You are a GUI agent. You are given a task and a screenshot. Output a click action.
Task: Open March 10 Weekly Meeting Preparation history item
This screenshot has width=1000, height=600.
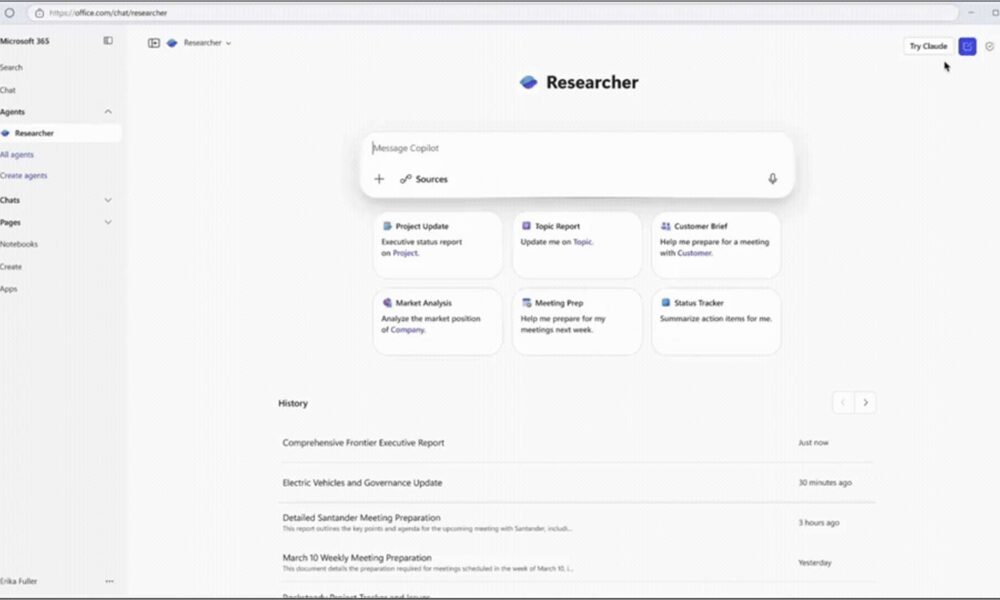[x=577, y=562]
